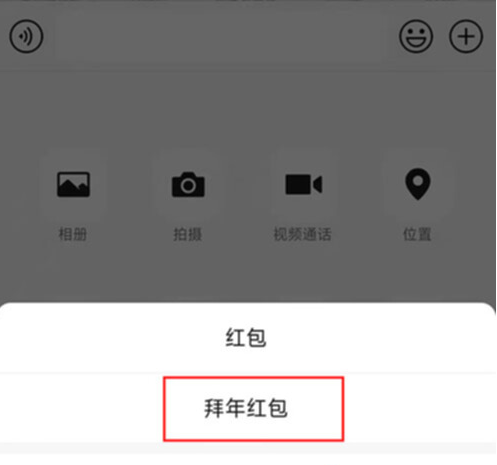Click the 位置 text label
Image resolution: width=497 pixels, height=465 pixels.
pos(417,234)
